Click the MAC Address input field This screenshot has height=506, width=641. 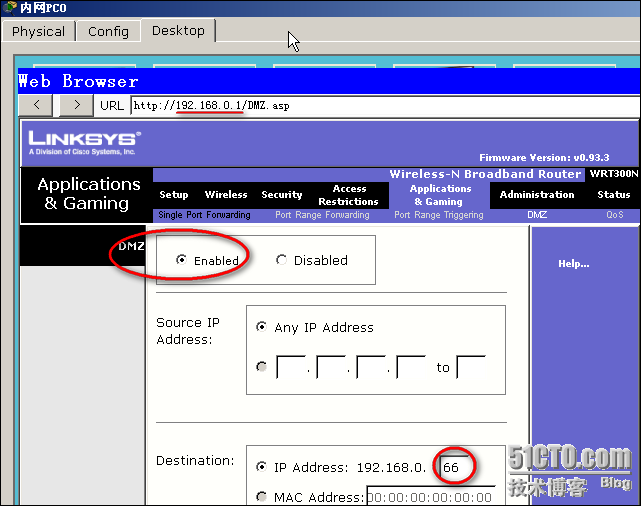click(431, 496)
